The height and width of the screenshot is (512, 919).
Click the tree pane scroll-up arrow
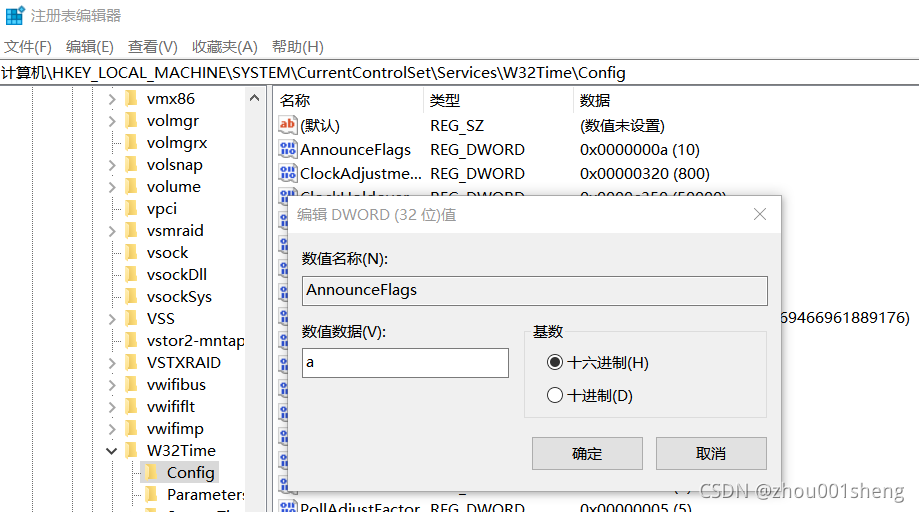click(254, 98)
